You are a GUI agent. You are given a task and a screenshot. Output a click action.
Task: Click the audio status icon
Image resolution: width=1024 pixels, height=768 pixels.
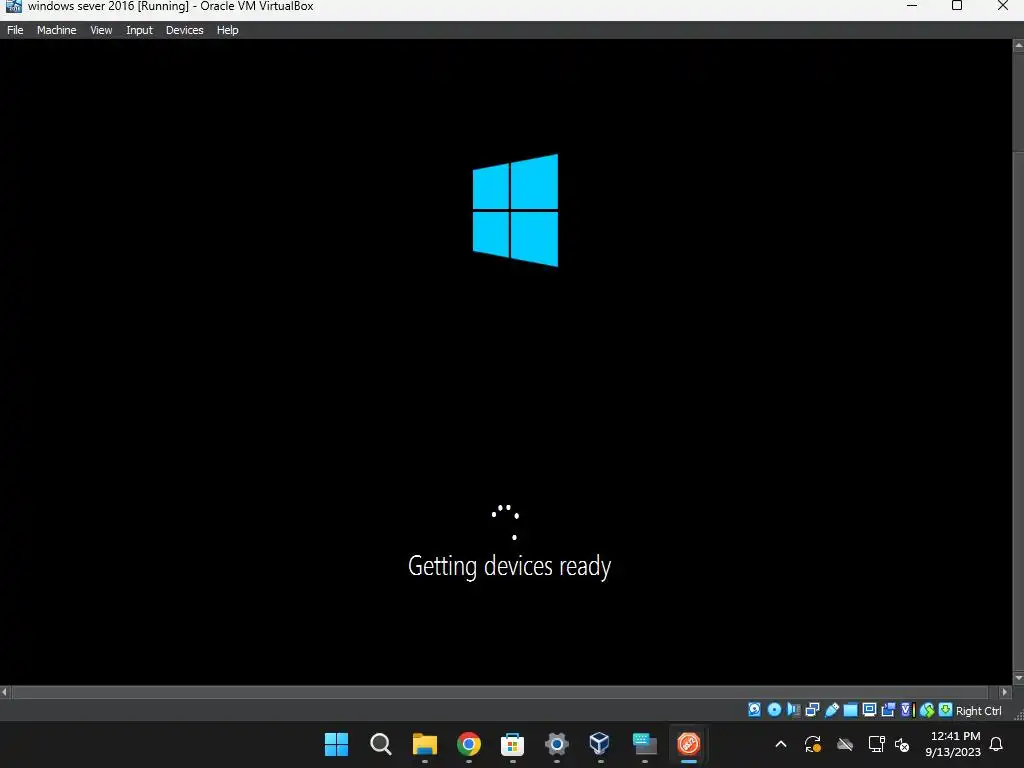pos(793,710)
